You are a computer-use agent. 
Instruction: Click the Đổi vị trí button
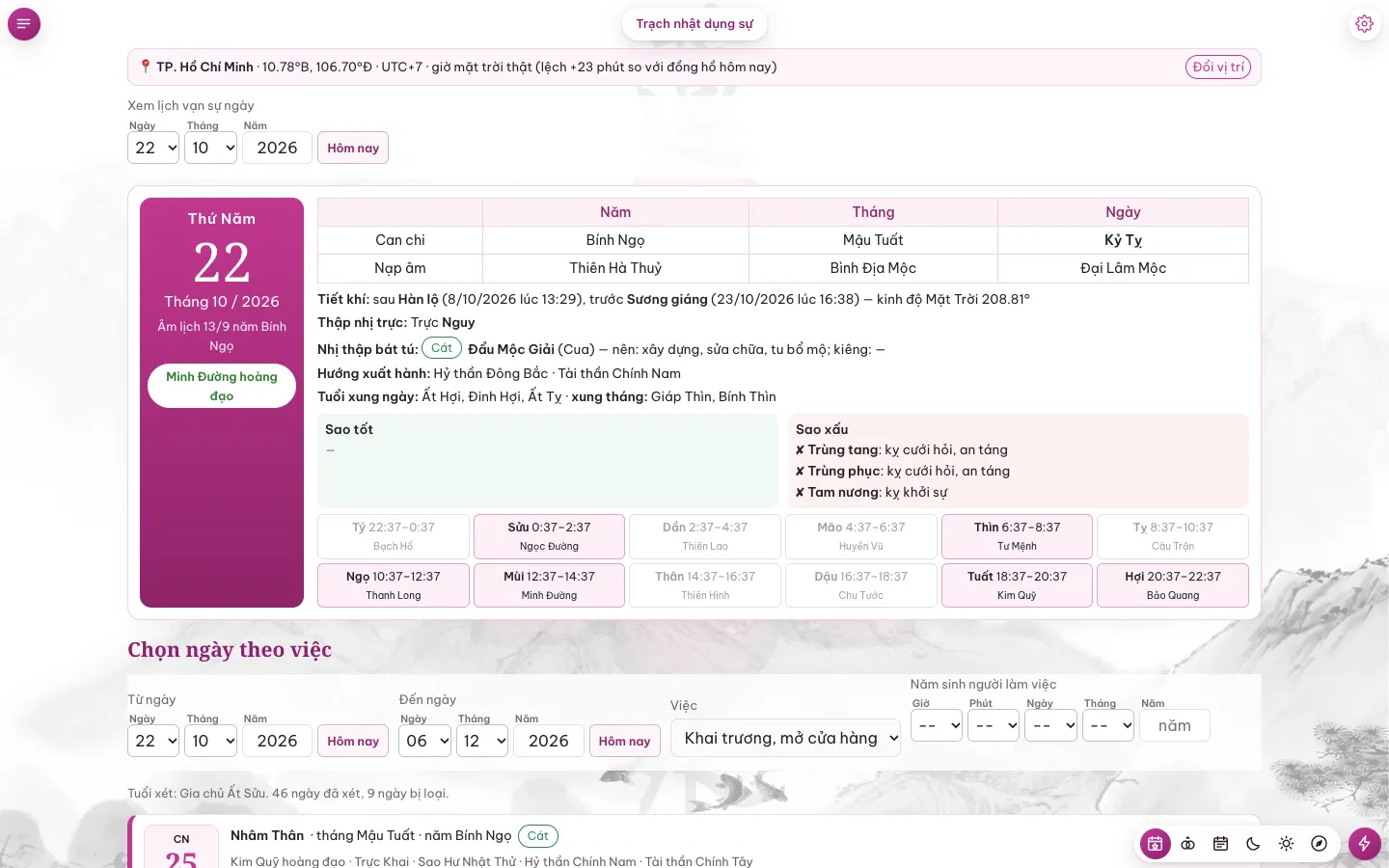pos(1217,67)
